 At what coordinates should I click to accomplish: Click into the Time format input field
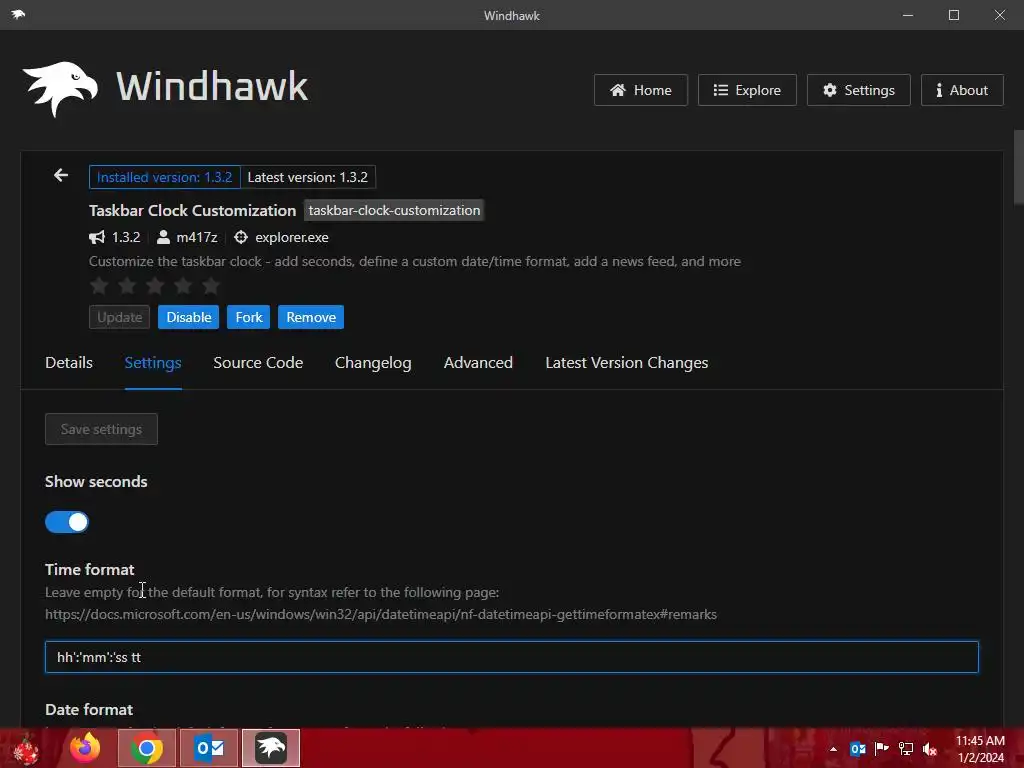[511, 657]
